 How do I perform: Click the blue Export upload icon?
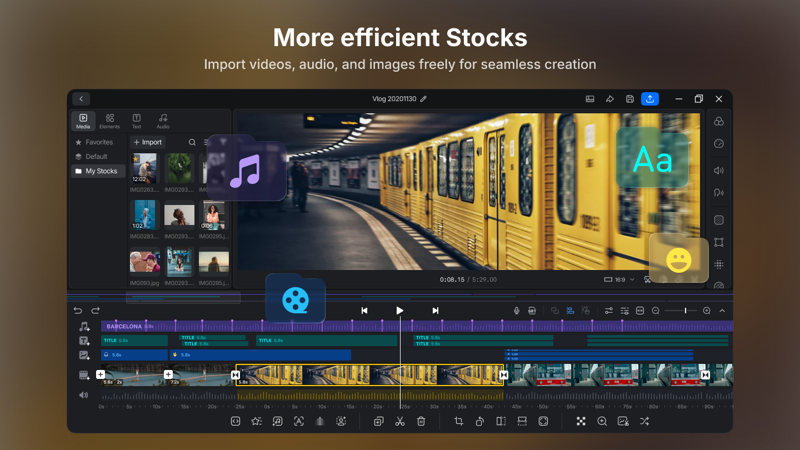point(649,99)
